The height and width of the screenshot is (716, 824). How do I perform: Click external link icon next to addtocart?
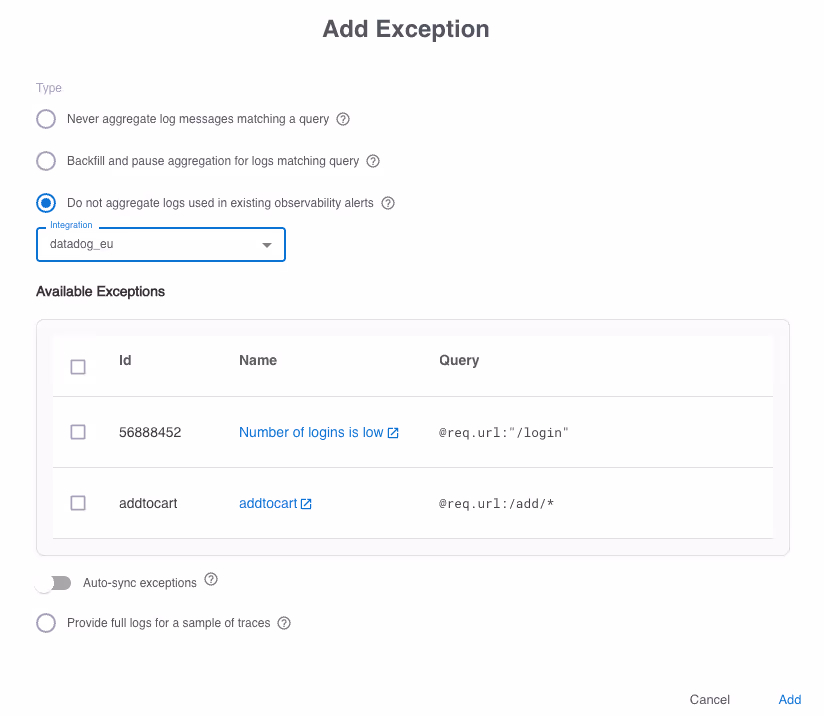pos(306,504)
